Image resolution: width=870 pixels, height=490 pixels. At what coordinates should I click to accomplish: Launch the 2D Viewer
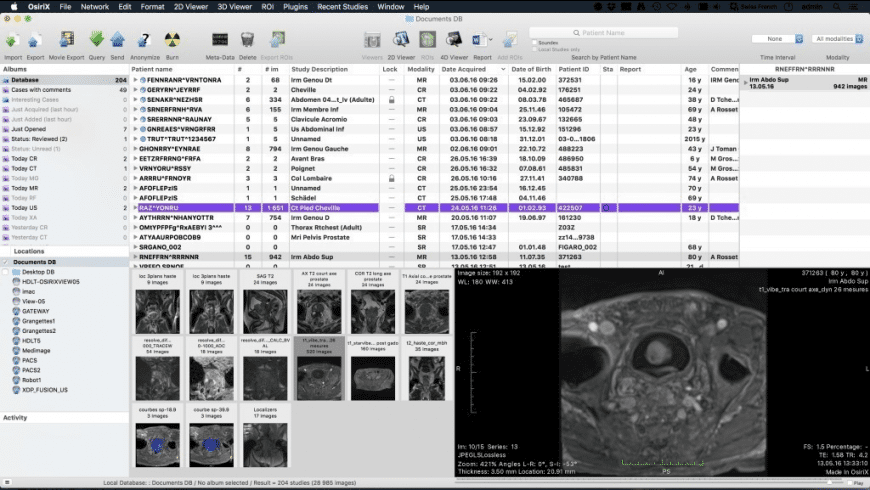tap(401, 41)
